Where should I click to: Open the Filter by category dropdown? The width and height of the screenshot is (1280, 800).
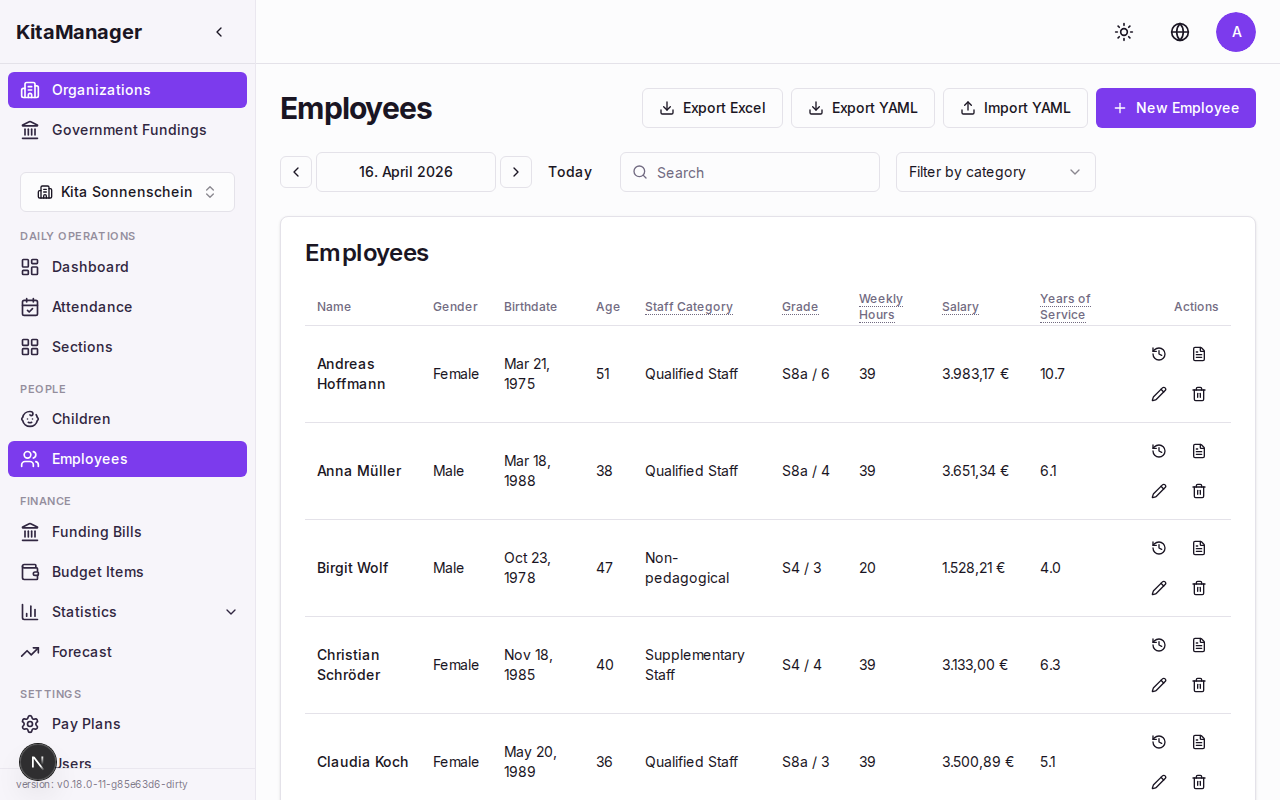click(995, 172)
